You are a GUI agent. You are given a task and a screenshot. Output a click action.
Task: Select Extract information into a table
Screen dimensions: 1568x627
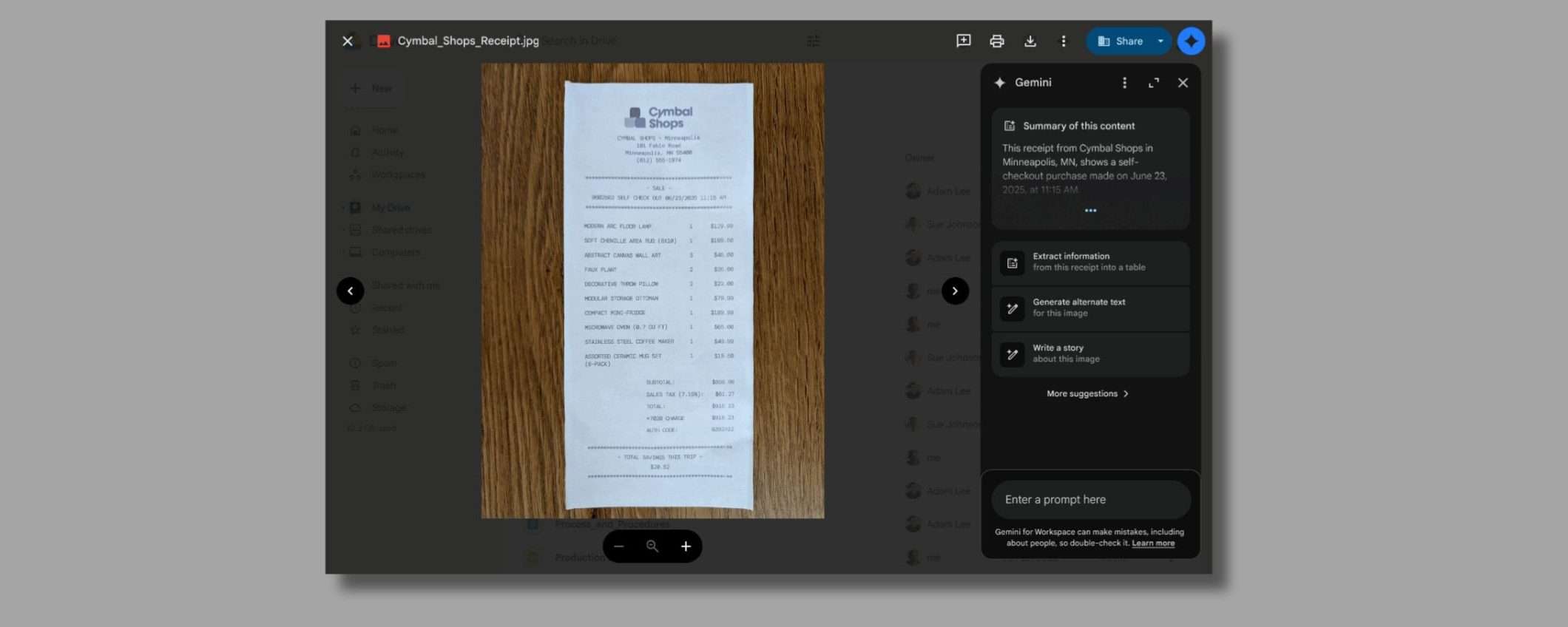pyautogui.click(x=1090, y=262)
